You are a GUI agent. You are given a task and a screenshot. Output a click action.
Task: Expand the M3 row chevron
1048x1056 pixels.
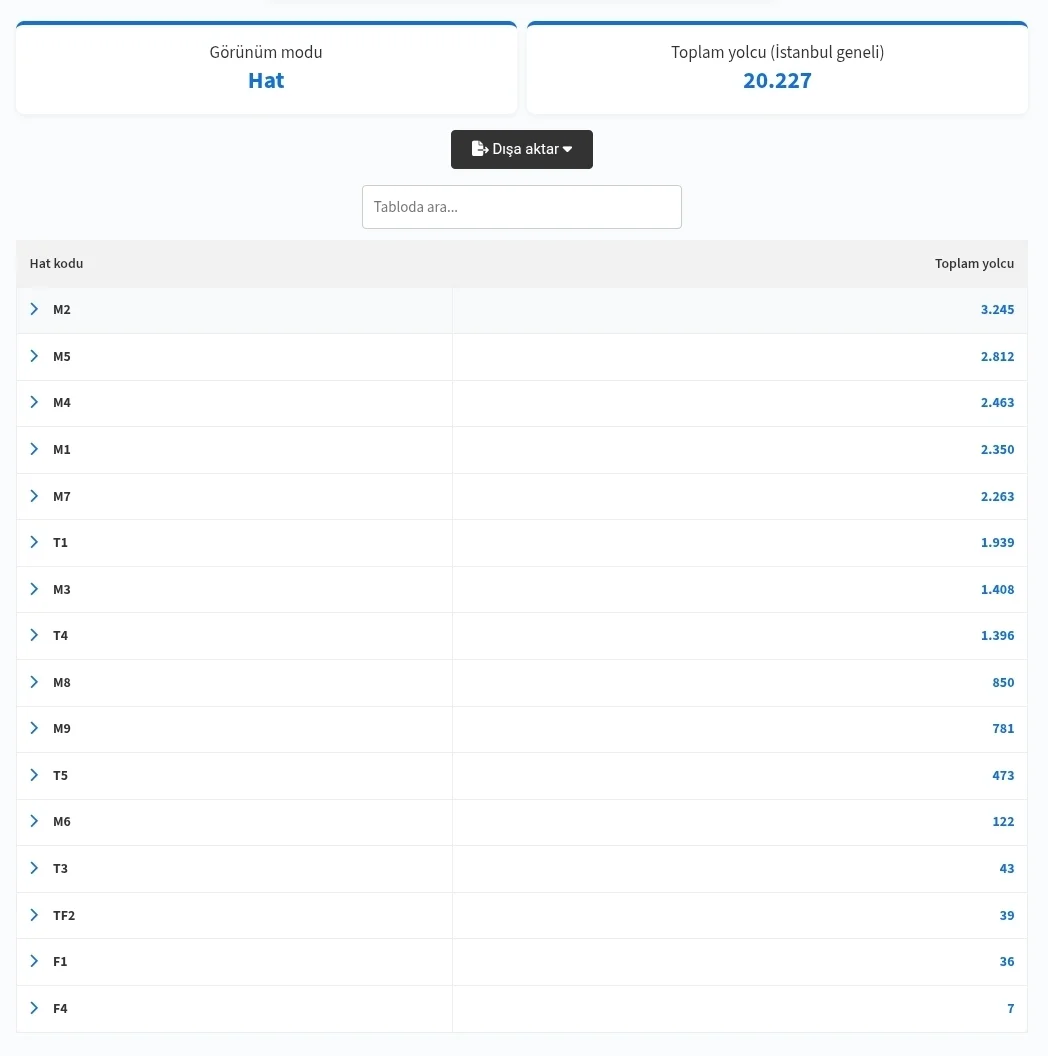34,589
